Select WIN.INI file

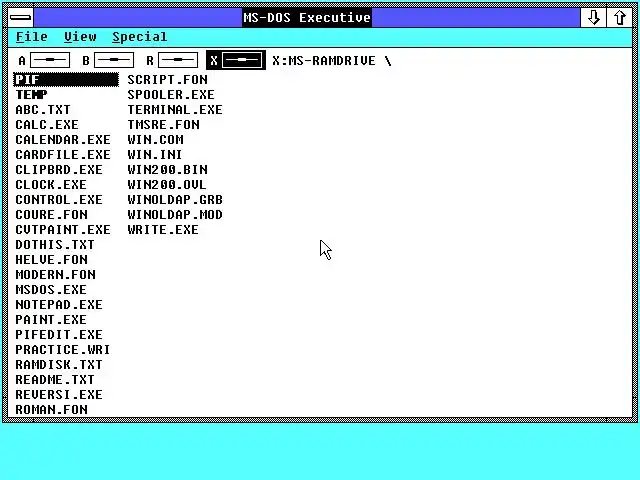click(154, 155)
